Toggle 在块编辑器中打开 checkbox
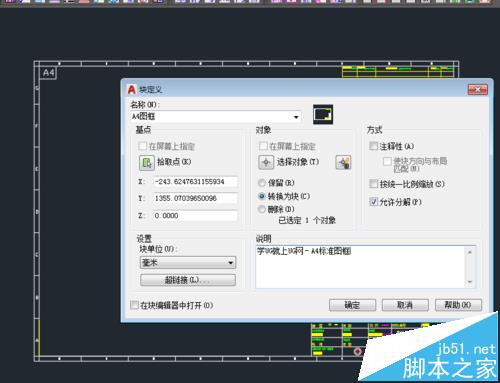500x383 pixels. pyautogui.click(x=134, y=305)
